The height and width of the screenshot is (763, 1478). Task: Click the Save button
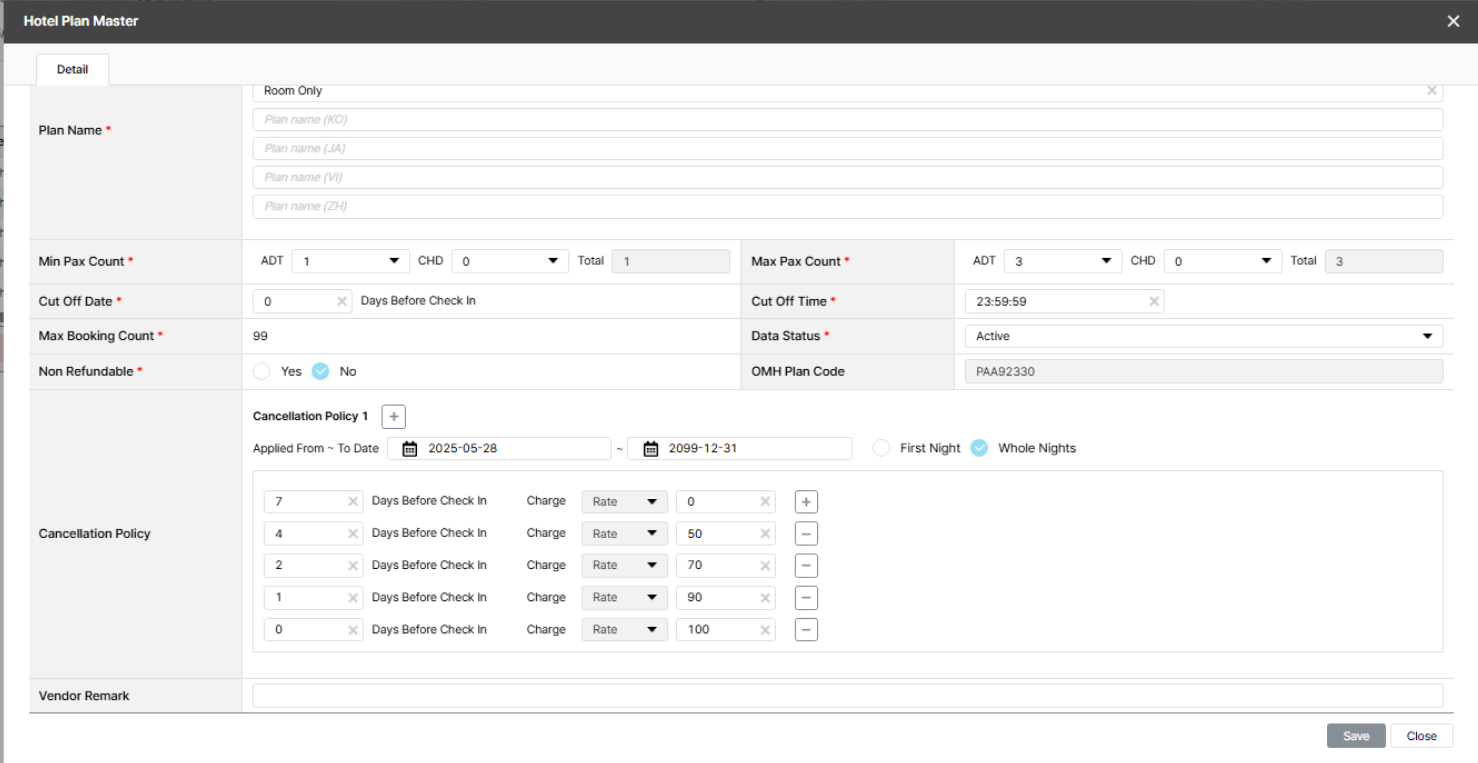click(x=1355, y=736)
